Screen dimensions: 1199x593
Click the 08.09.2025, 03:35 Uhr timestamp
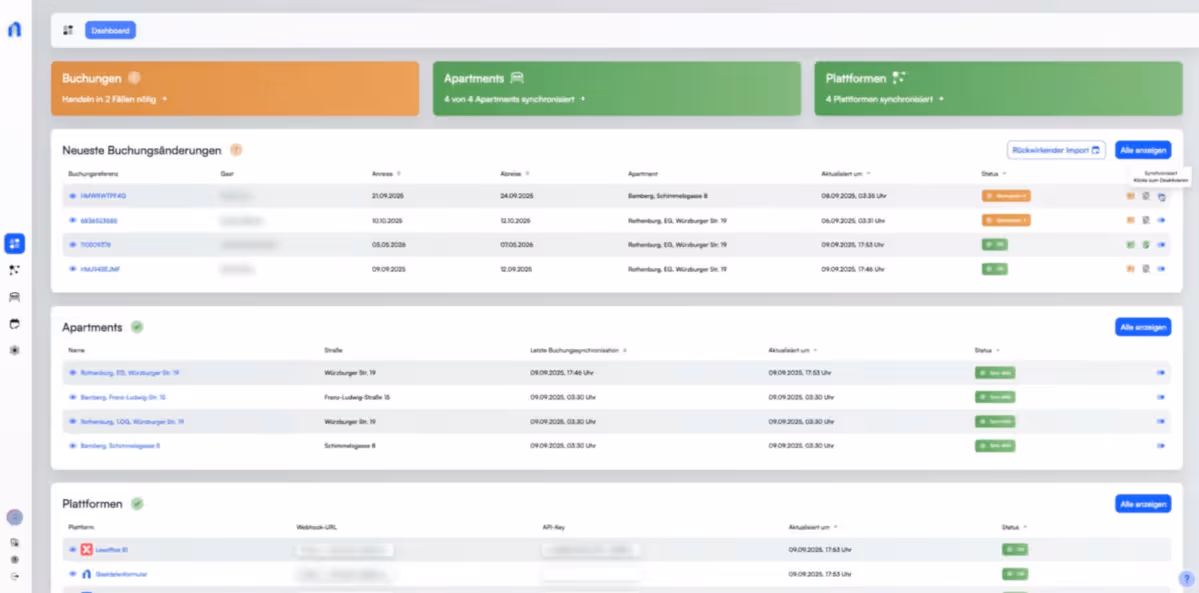point(853,196)
